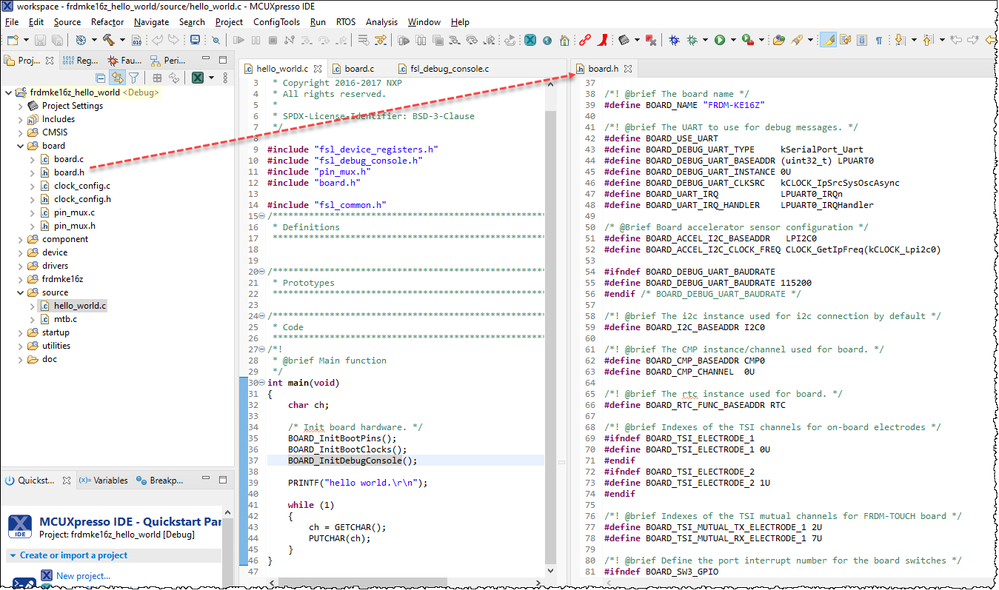
Task: Open the ConfigTools menu
Action: [277, 22]
